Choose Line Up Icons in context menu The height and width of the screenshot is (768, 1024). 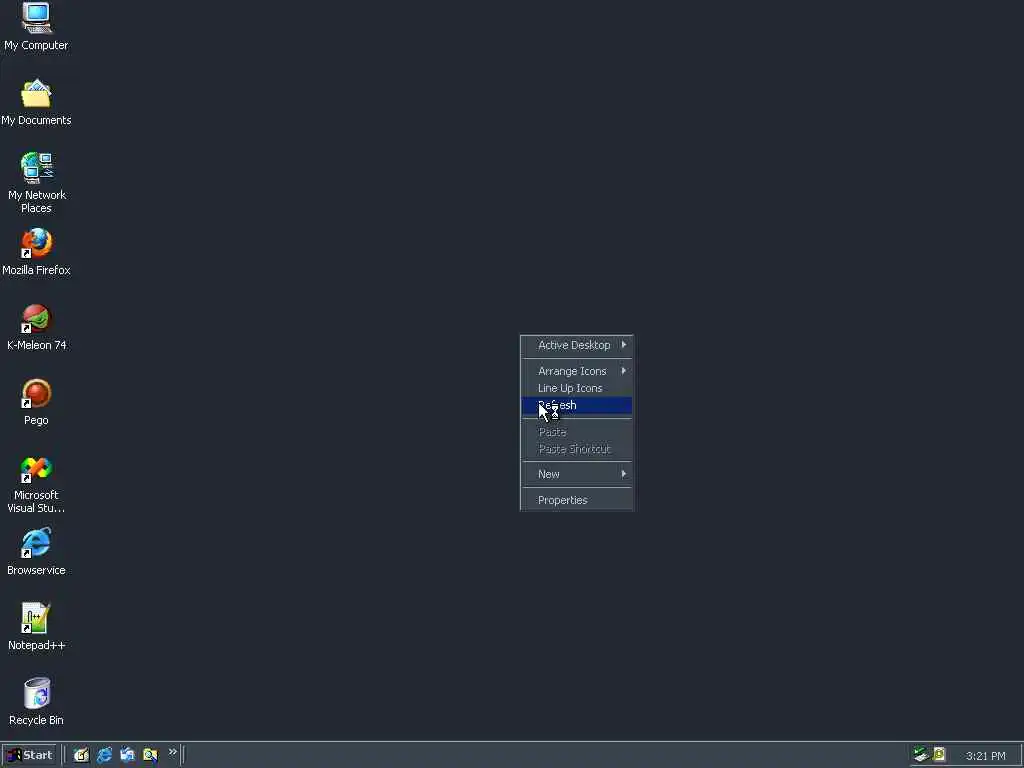point(577,388)
